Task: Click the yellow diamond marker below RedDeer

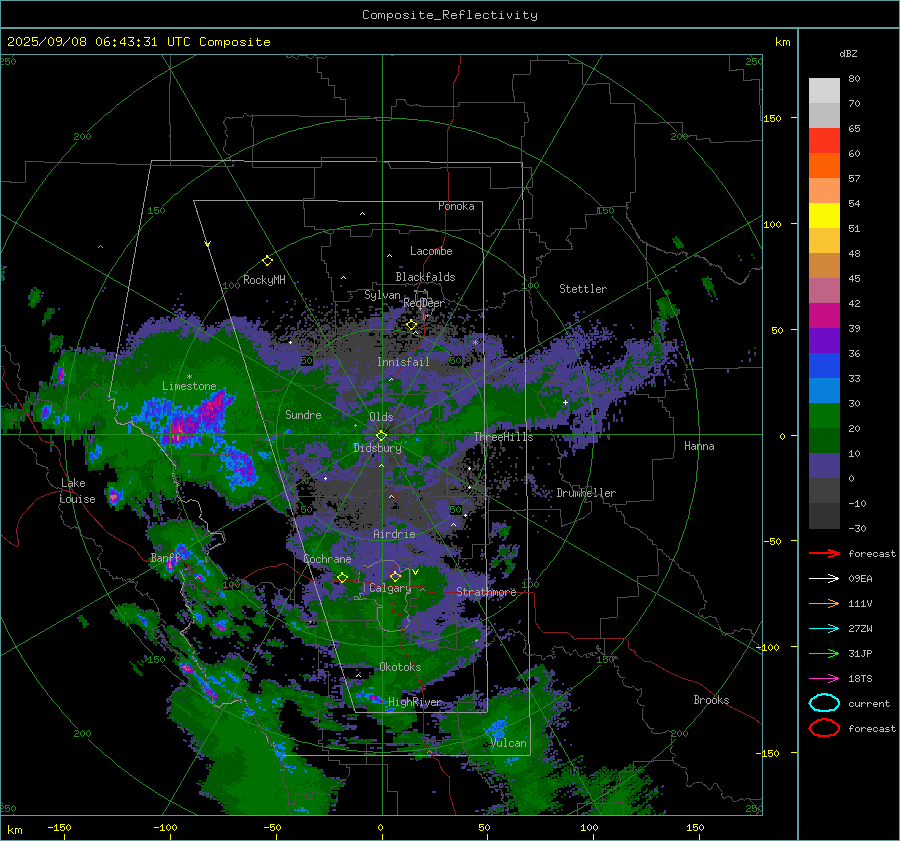Action: (x=411, y=325)
